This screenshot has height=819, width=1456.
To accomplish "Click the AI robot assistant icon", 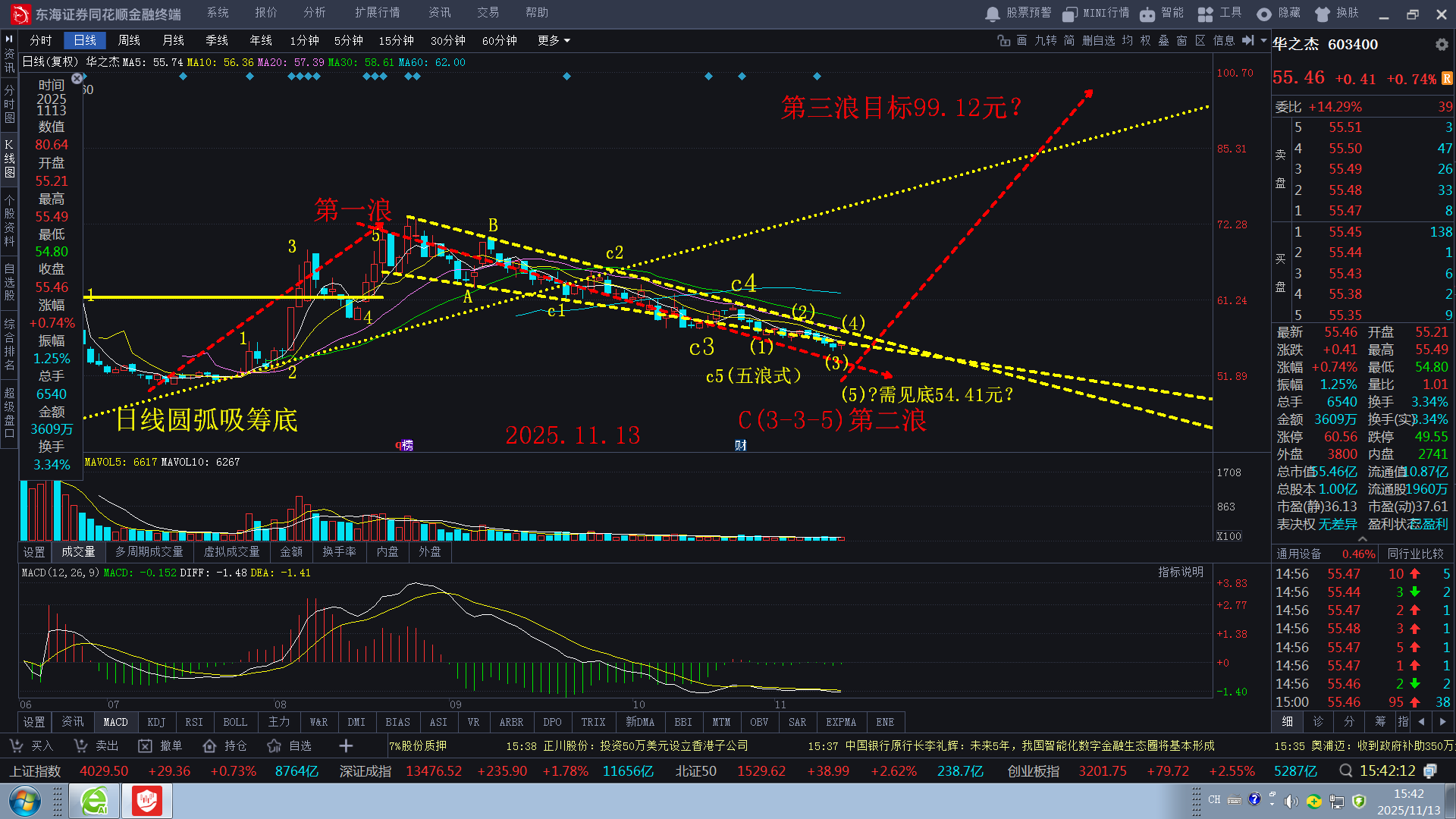I will [1147, 14].
